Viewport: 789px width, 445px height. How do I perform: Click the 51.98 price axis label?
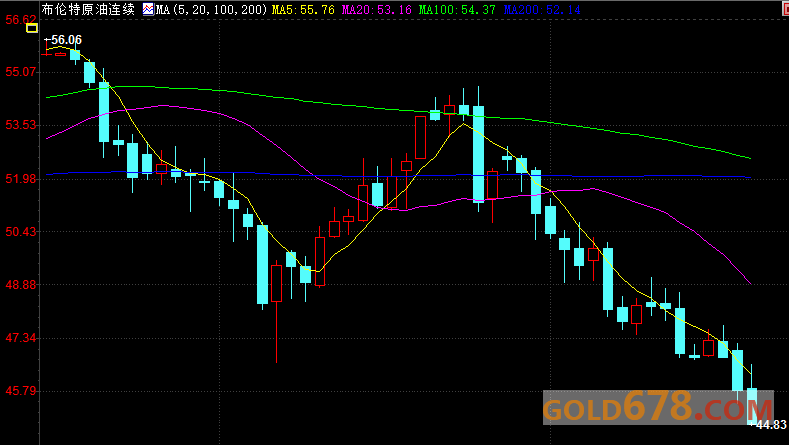coord(21,179)
